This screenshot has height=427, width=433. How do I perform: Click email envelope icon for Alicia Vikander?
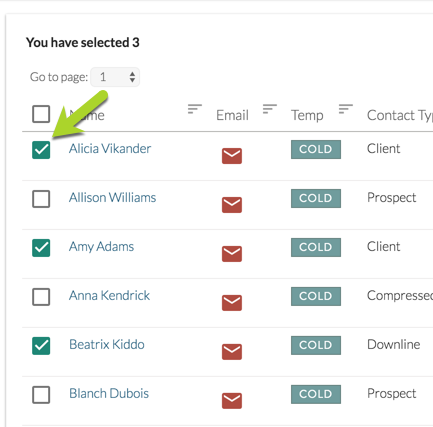232,156
